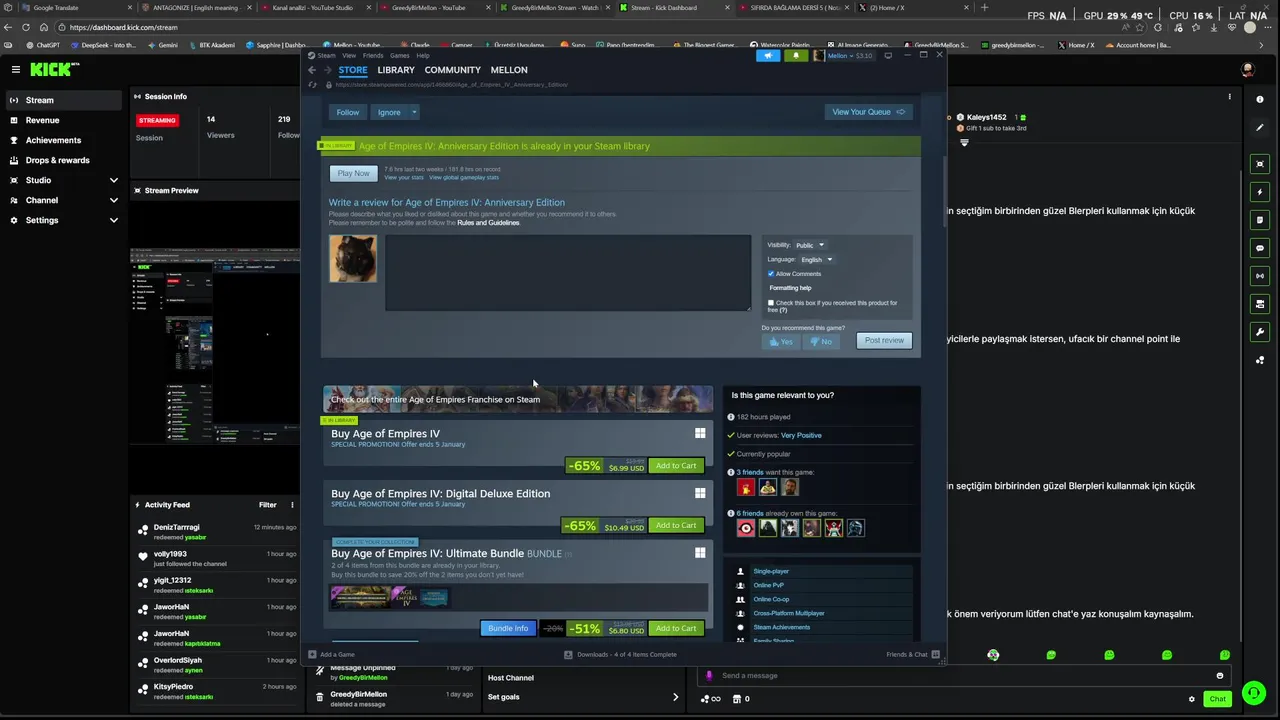Expand the Channel menu chevron

[114, 200]
